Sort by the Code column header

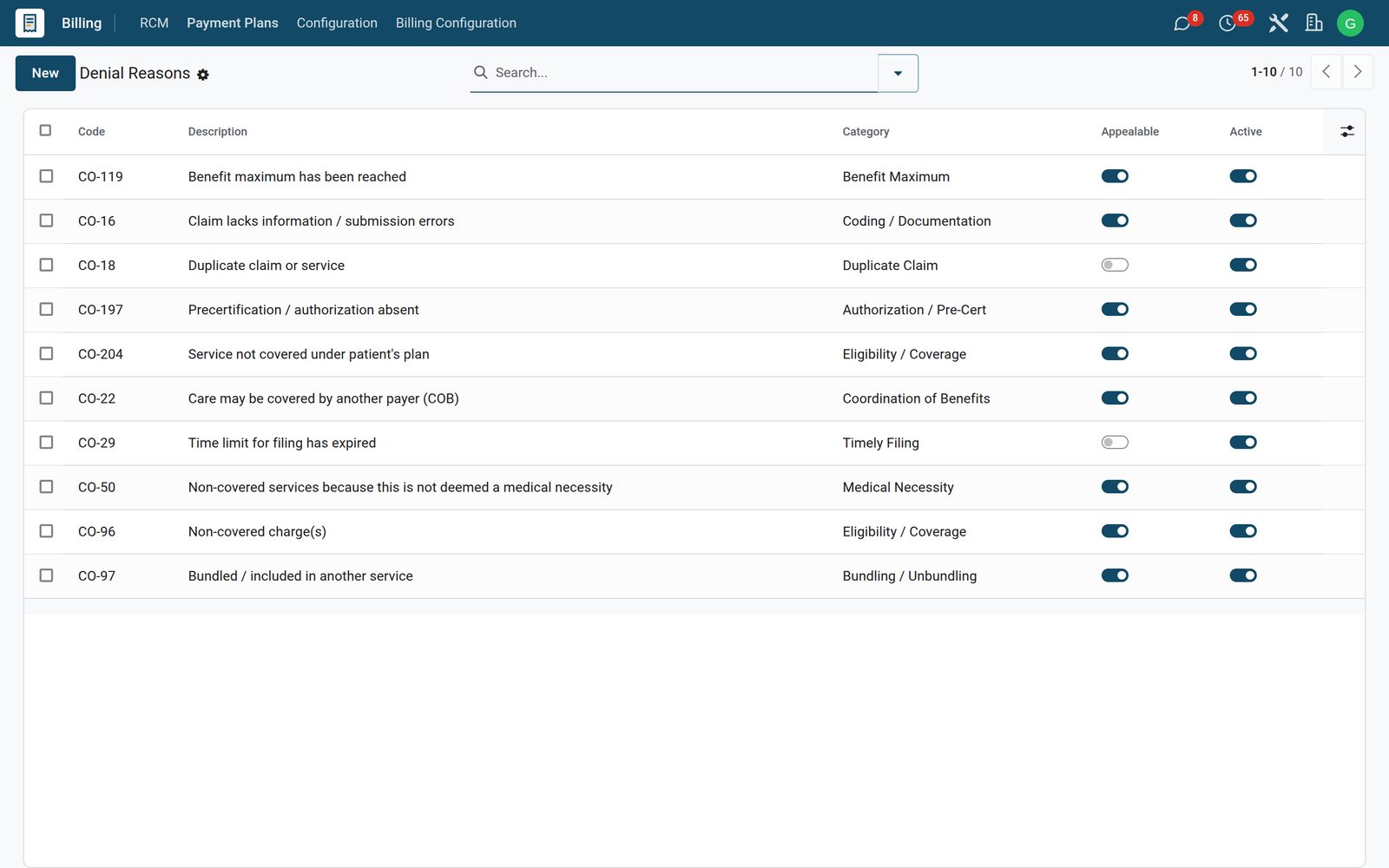coord(91,132)
